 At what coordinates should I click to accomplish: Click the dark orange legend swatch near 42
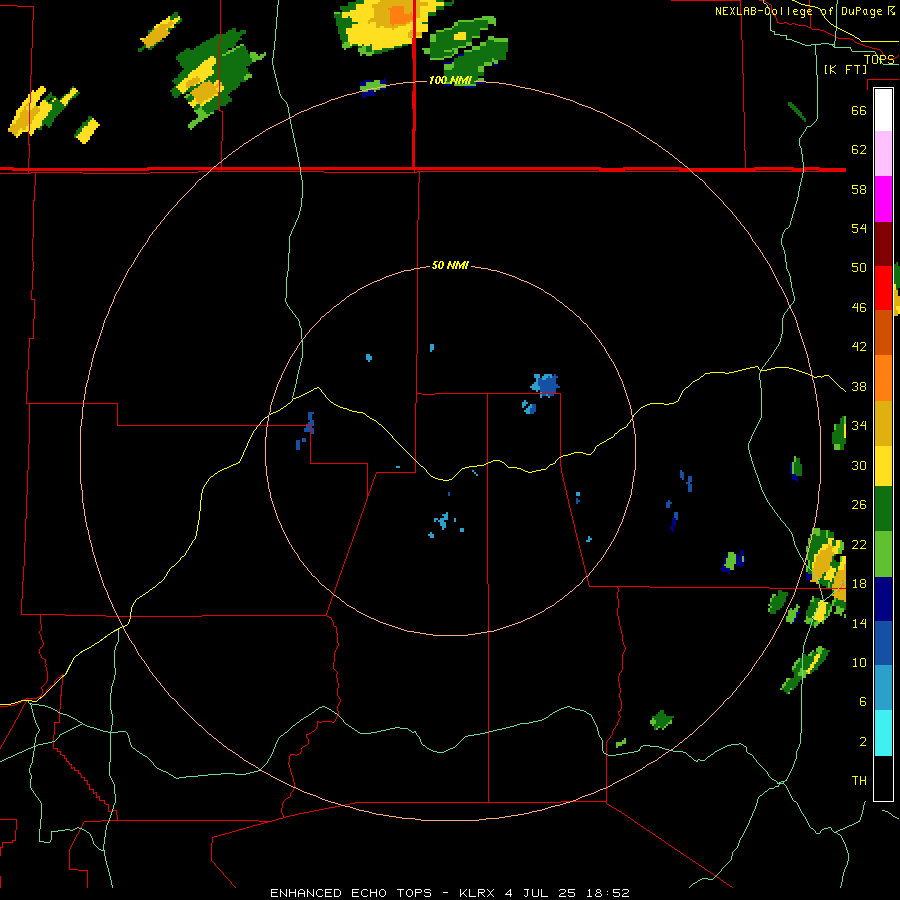[x=883, y=333]
